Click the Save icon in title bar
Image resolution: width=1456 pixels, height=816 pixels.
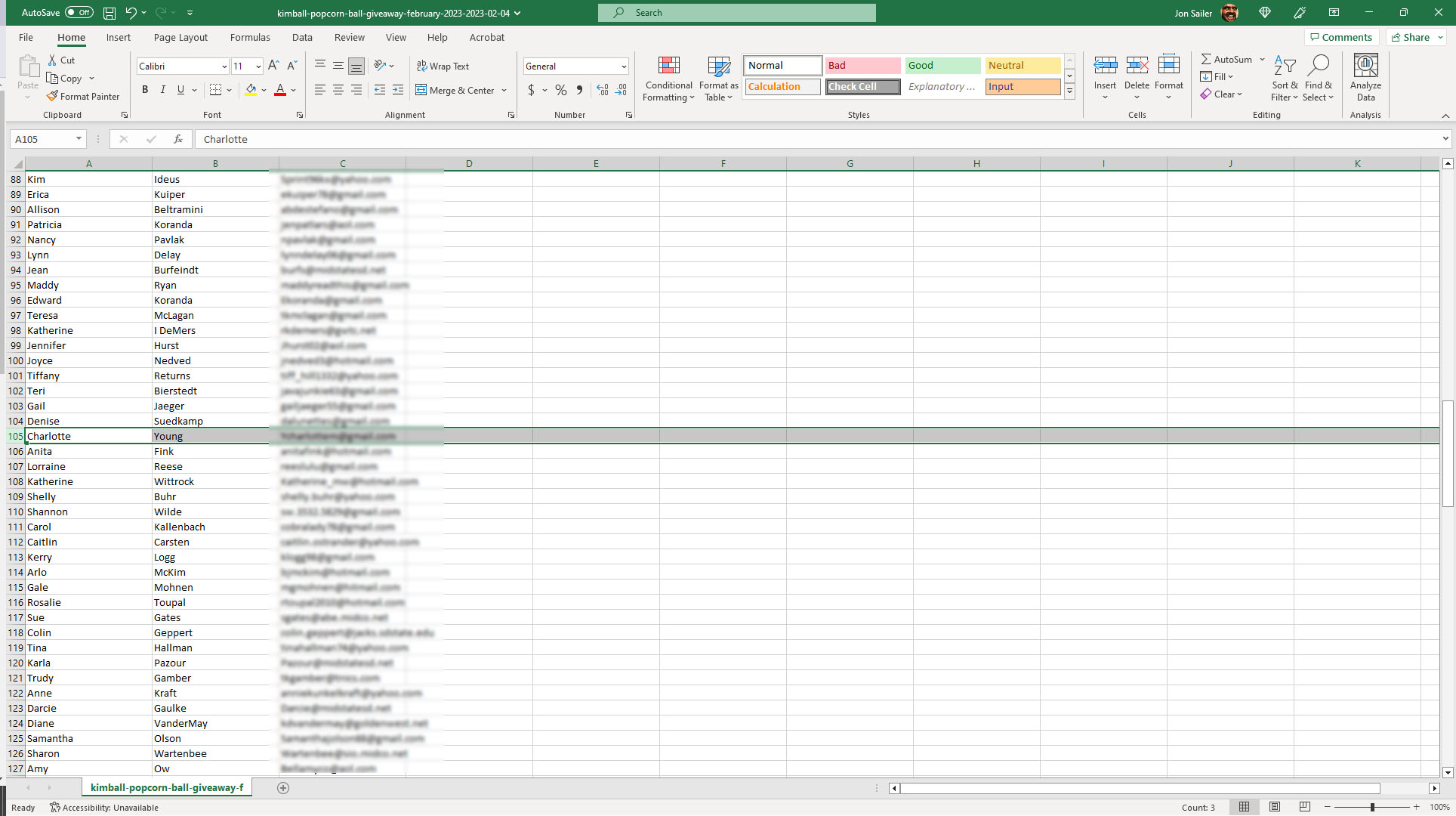[110, 13]
